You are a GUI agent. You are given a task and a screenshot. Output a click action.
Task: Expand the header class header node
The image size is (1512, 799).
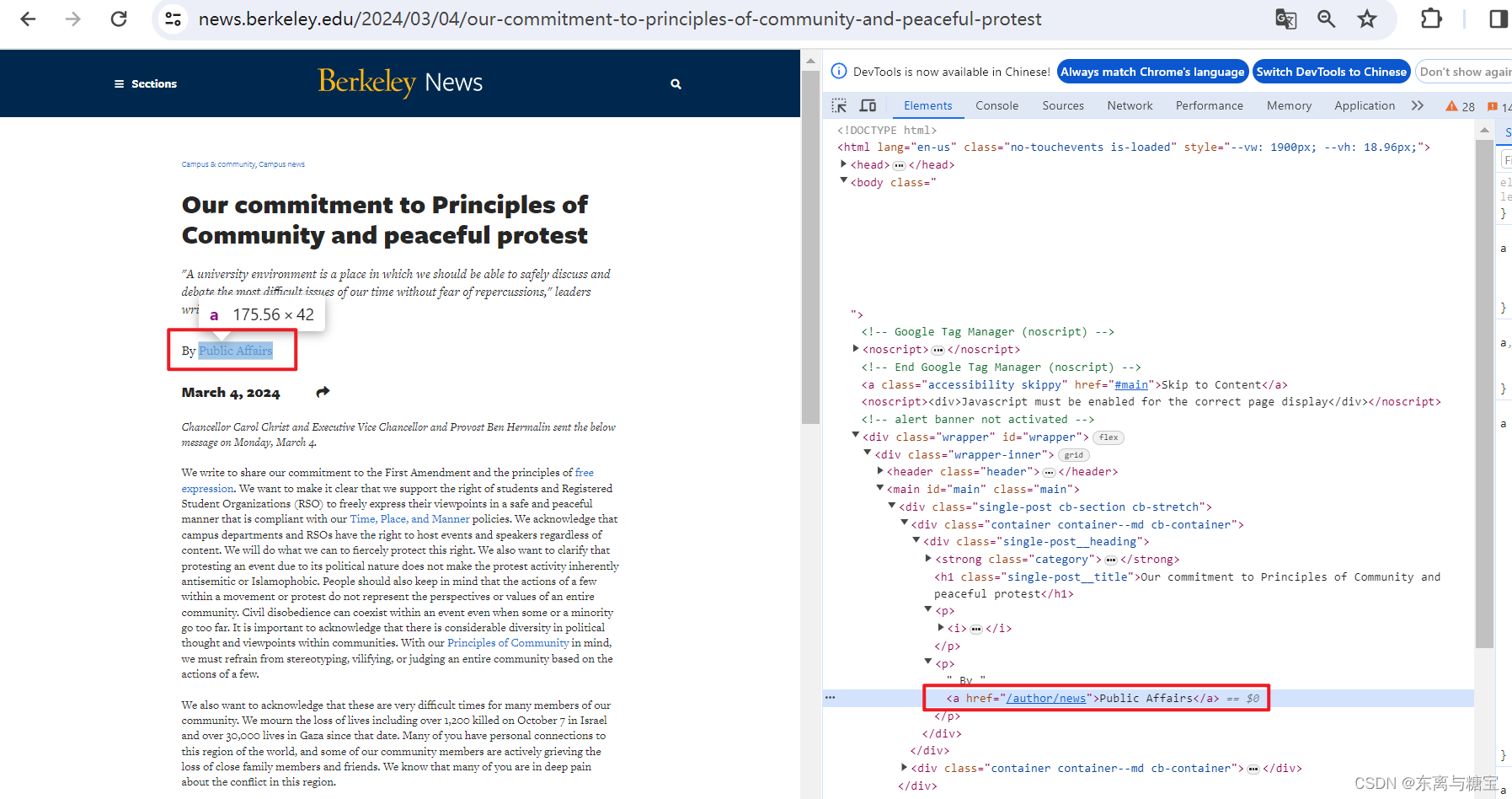tap(880, 471)
